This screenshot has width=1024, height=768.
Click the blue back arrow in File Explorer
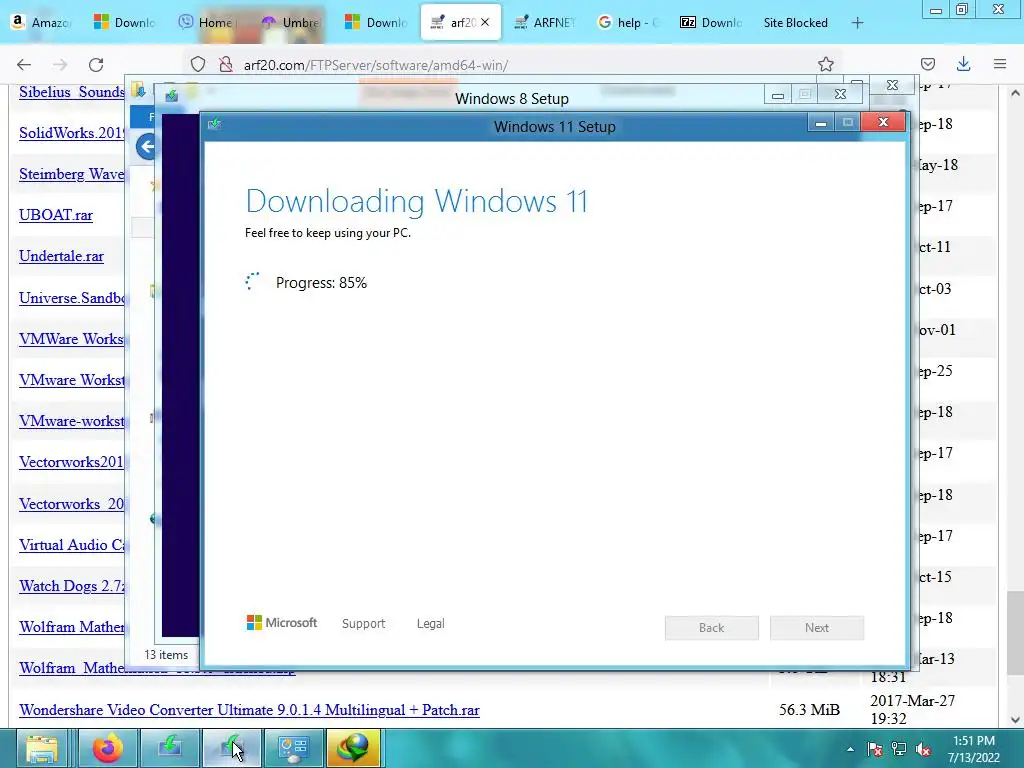click(146, 146)
